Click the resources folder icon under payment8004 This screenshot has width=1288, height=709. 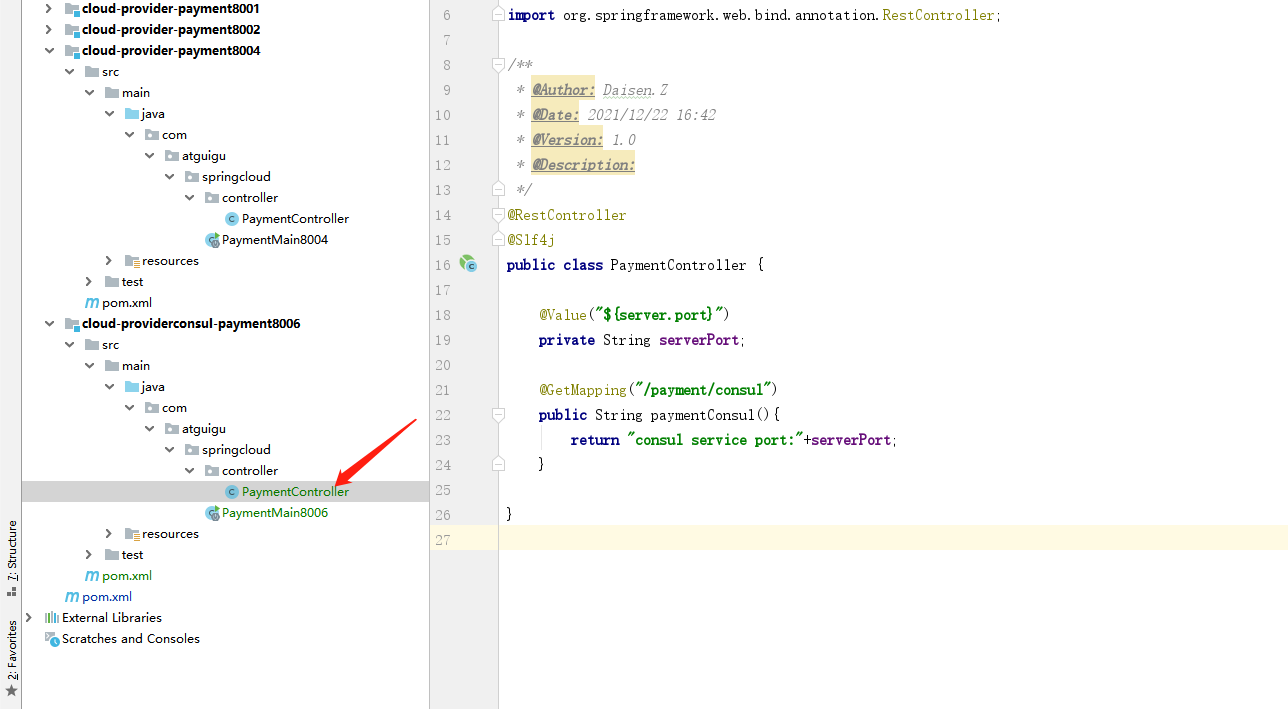point(132,261)
